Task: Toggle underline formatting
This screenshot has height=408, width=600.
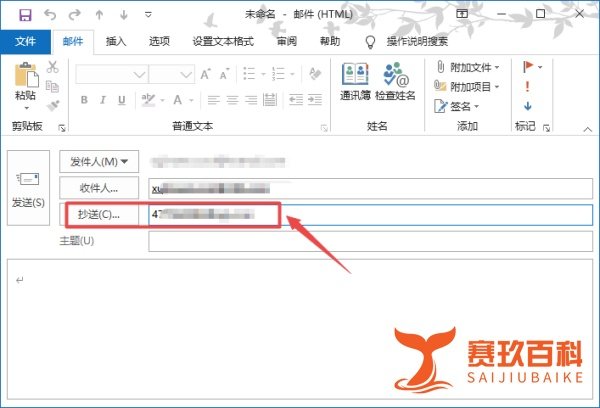Action: click(122, 100)
